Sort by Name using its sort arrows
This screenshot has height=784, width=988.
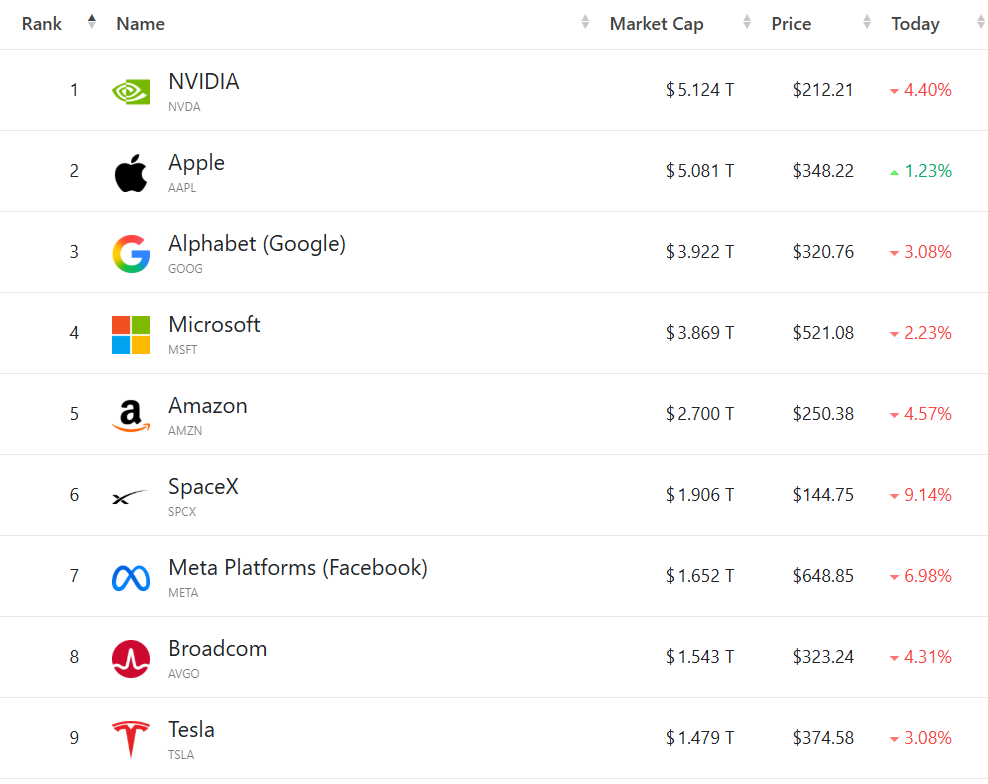click(585, 22)
